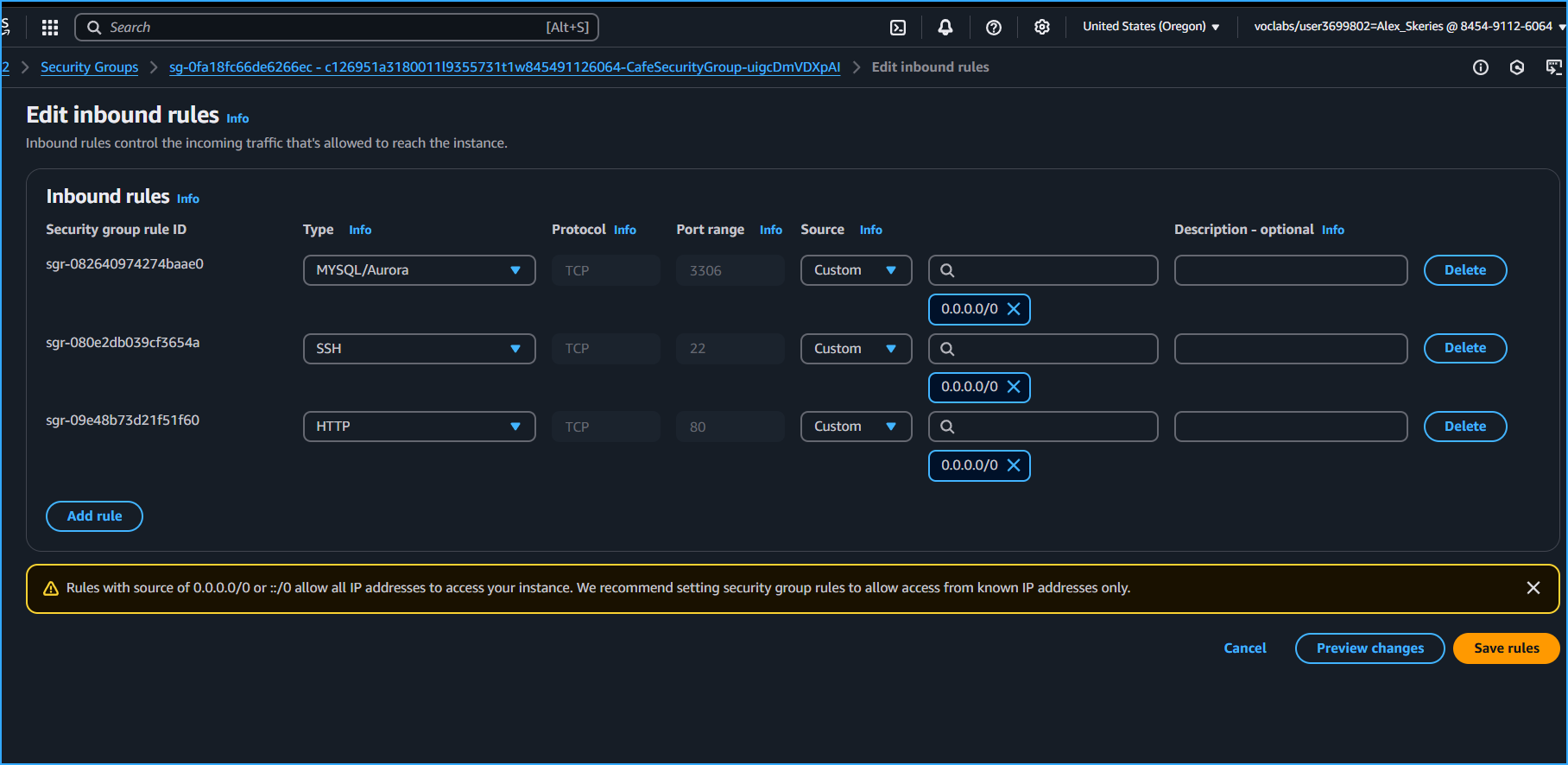Remove 0.0.0.0/0 from the MYSQL/Aurora rule
Image resolution: width=1568 pixels, height=765 pixels.
(1014, 309)
